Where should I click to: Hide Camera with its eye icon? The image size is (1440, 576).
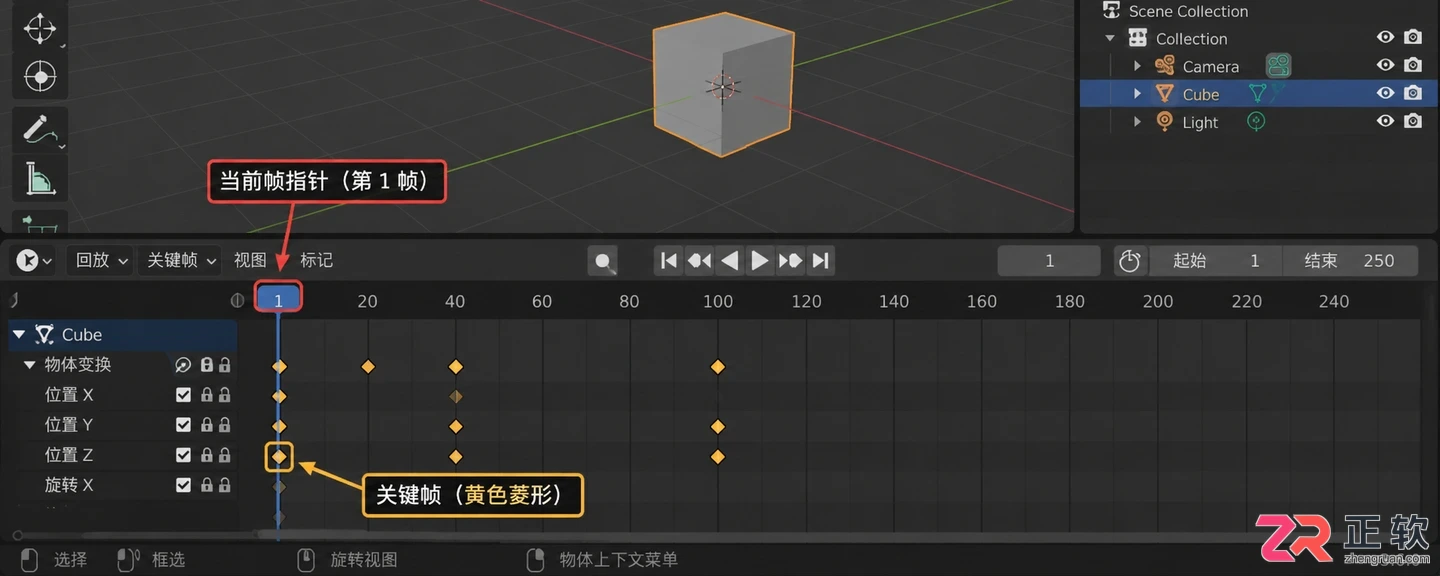[x=1385, y=65]
